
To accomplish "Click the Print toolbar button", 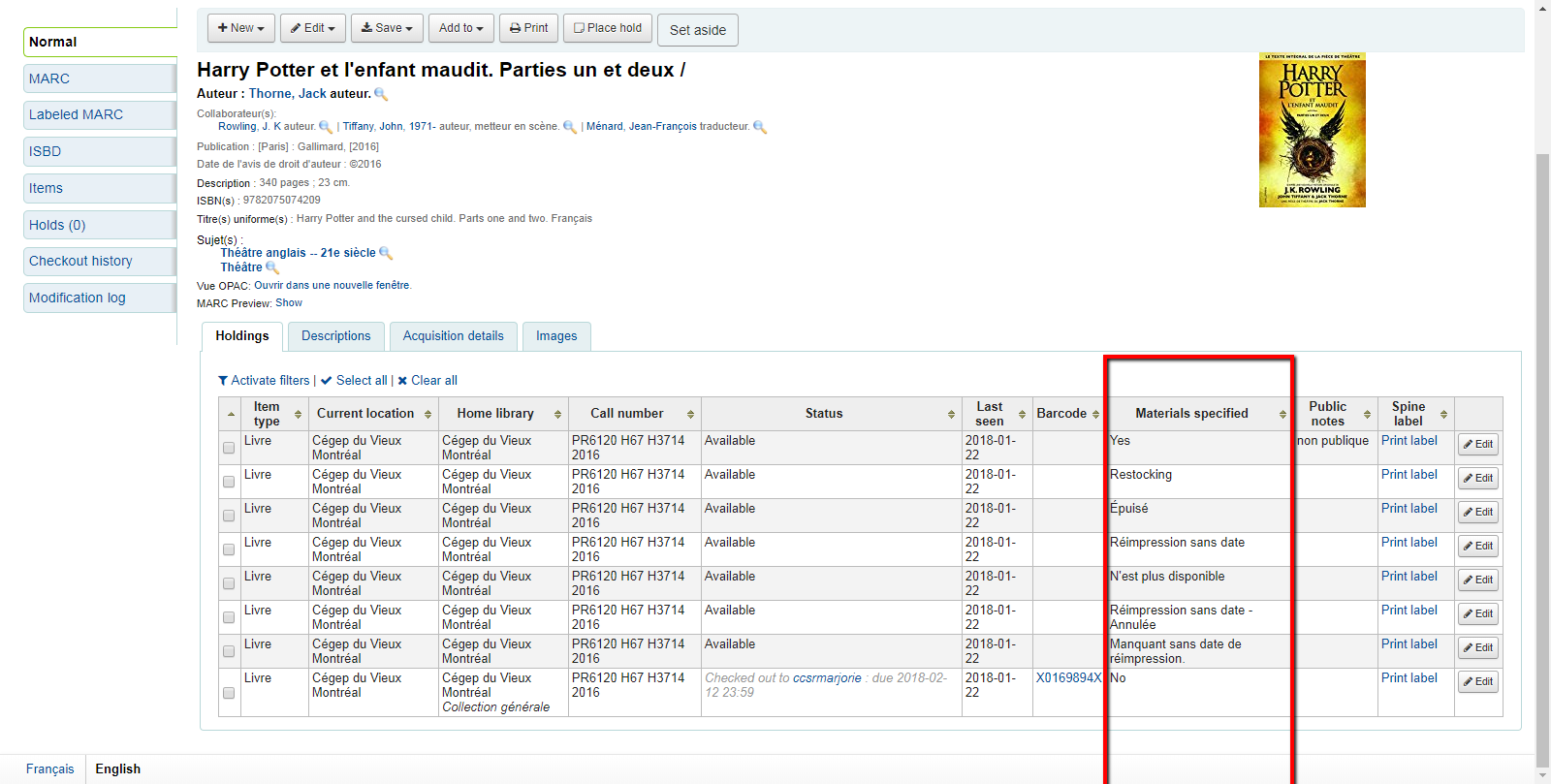I will coord(528,28).
